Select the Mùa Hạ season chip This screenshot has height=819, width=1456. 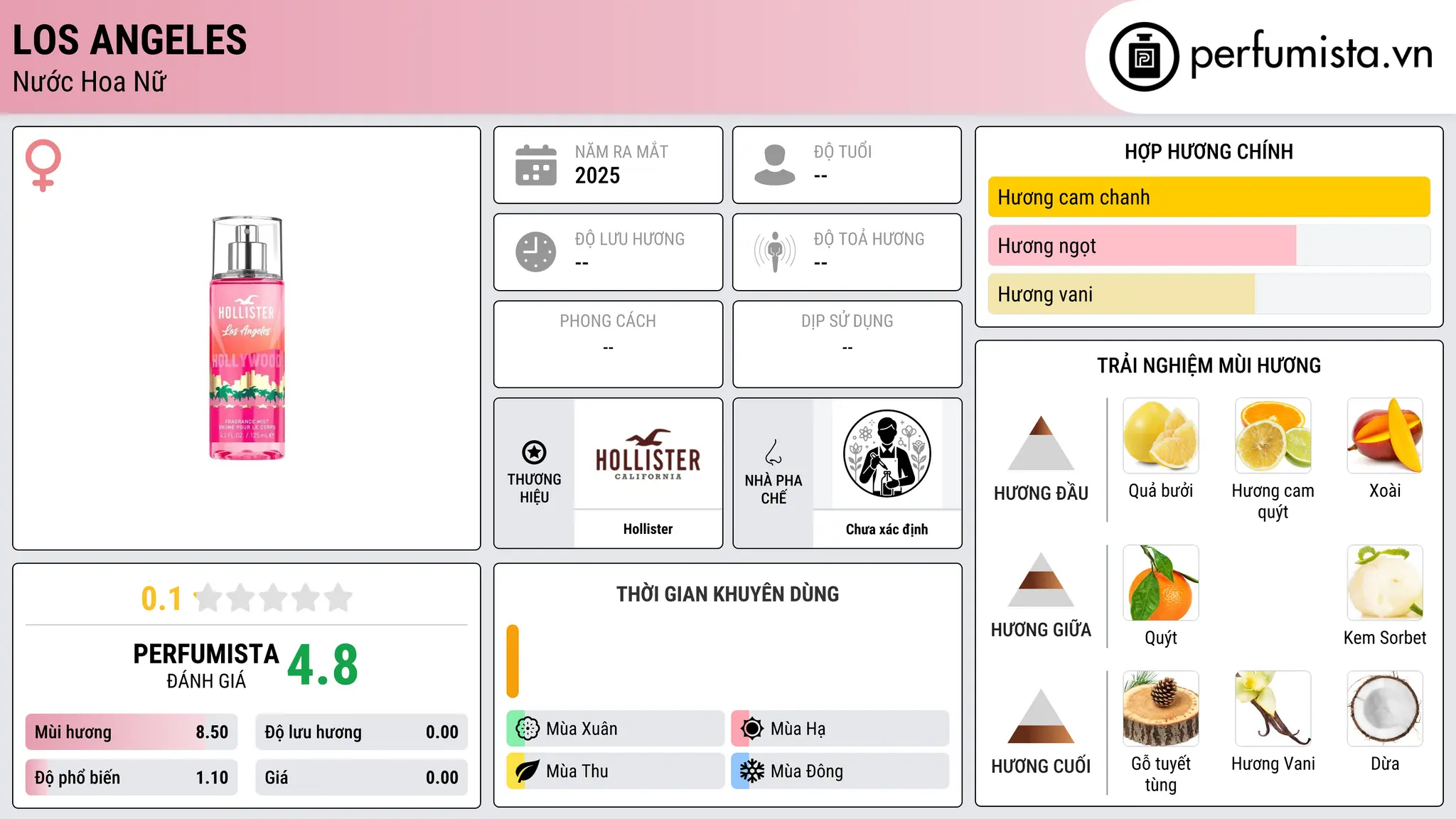click(x=840, y=729)
